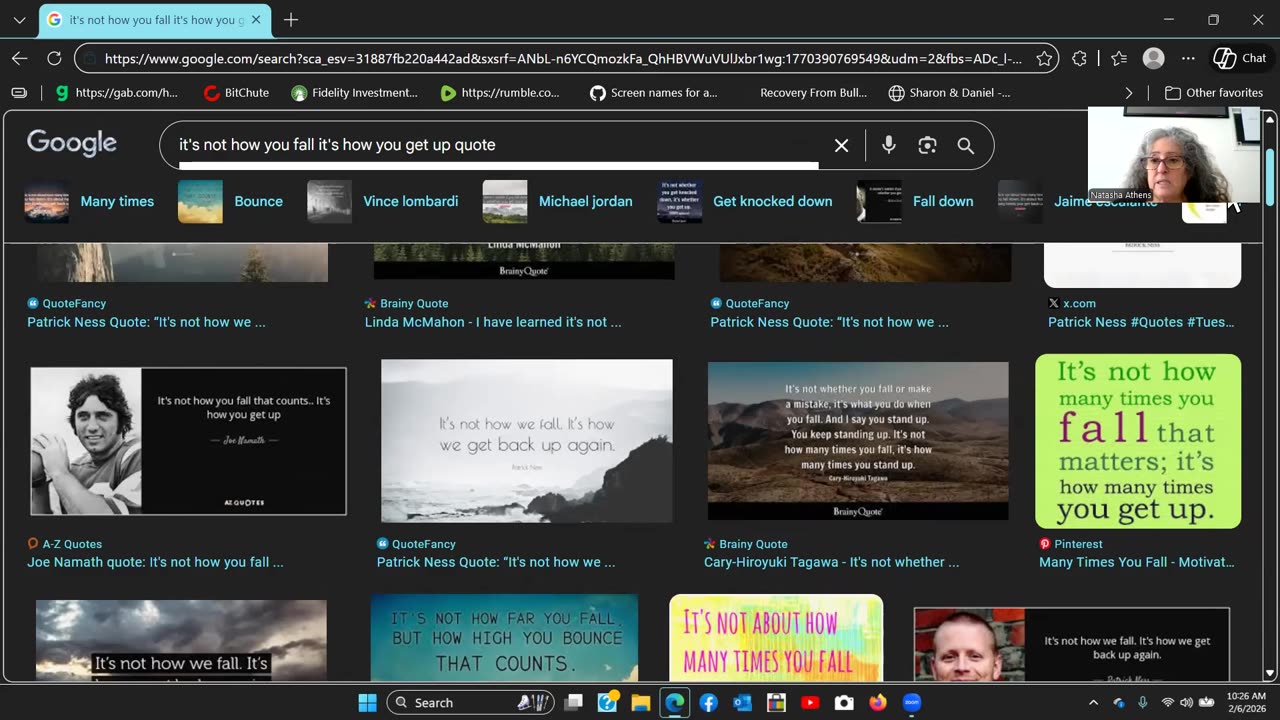This screenshot has height=720, width=1280.
Task: Open the Recovery From Bull bookmark
Action: tap(813, 93)
